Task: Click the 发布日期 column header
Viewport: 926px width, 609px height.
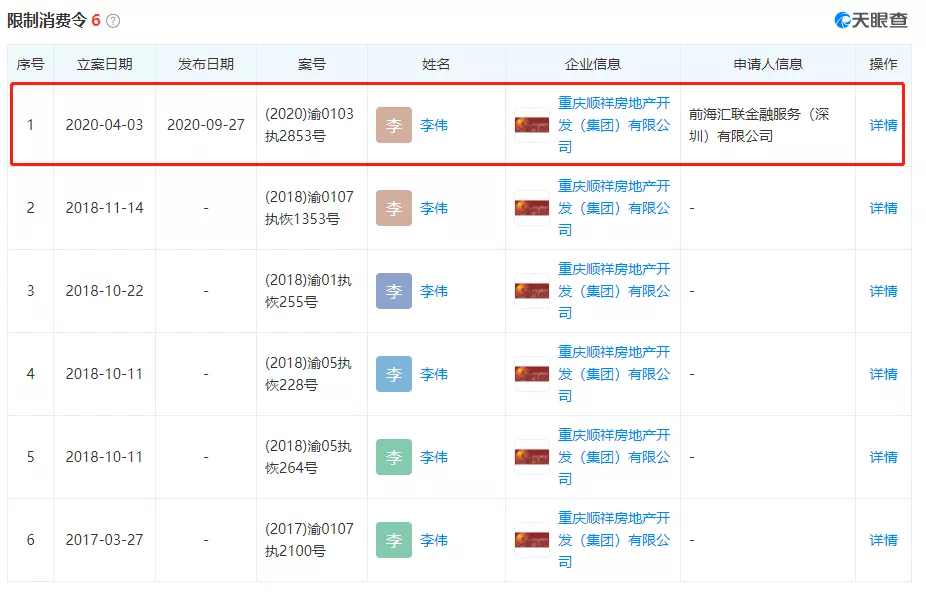Action: pos(206,64)
